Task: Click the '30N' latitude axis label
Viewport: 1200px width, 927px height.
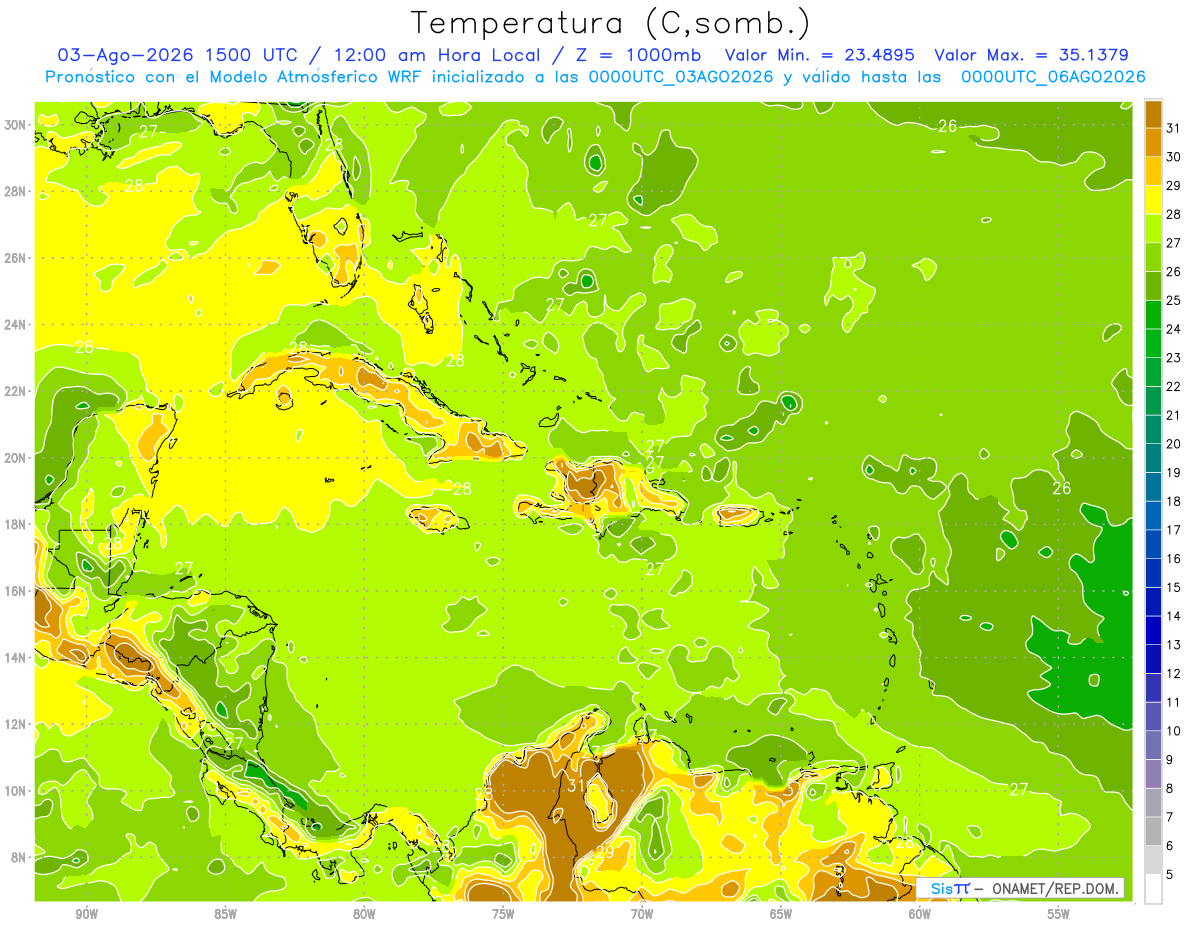Action: tap(15, 125)
